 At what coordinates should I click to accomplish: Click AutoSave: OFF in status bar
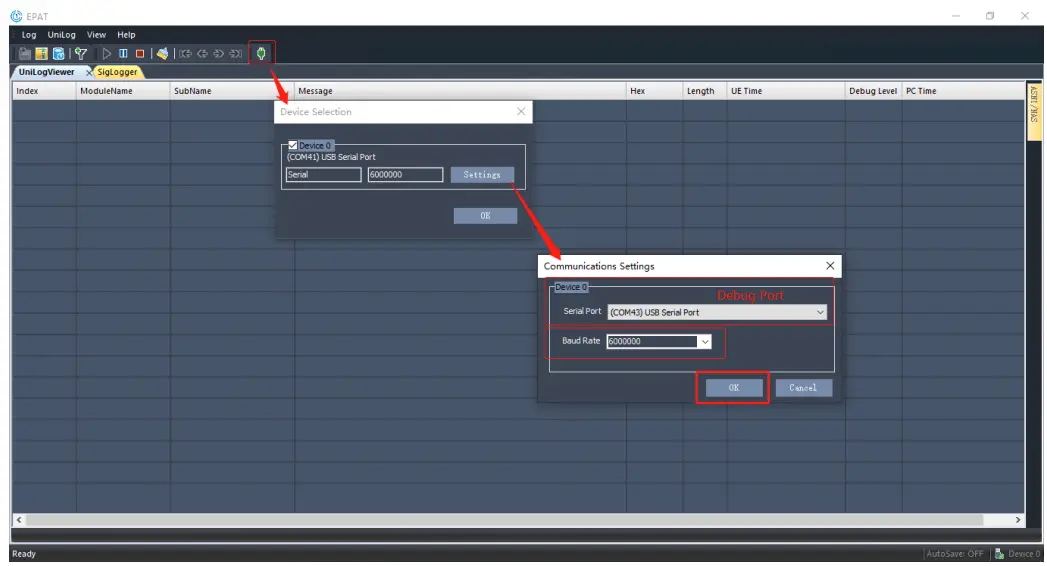point(954,554)
